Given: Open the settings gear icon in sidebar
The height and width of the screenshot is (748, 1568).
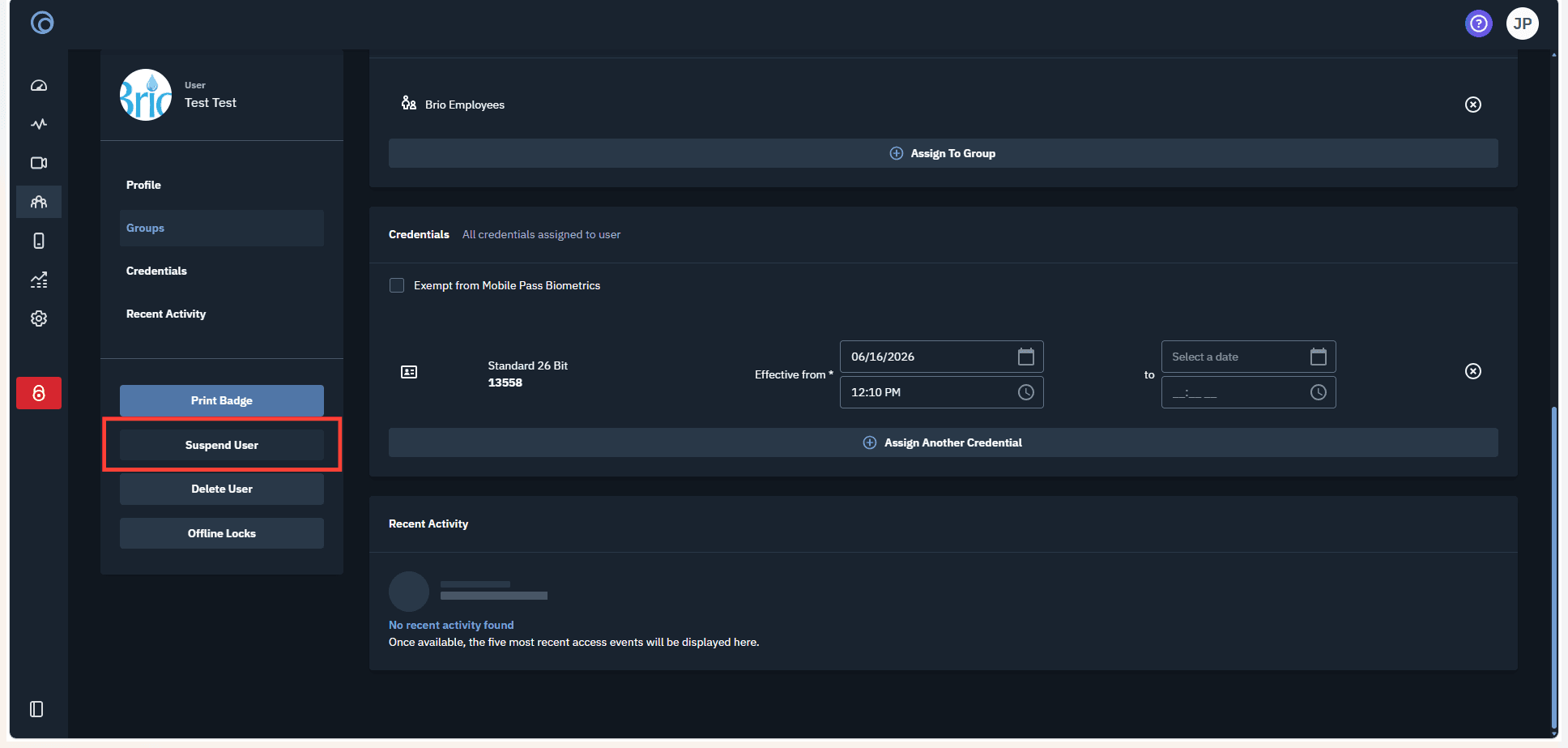Looking at the screenshot, I should 39,318.
